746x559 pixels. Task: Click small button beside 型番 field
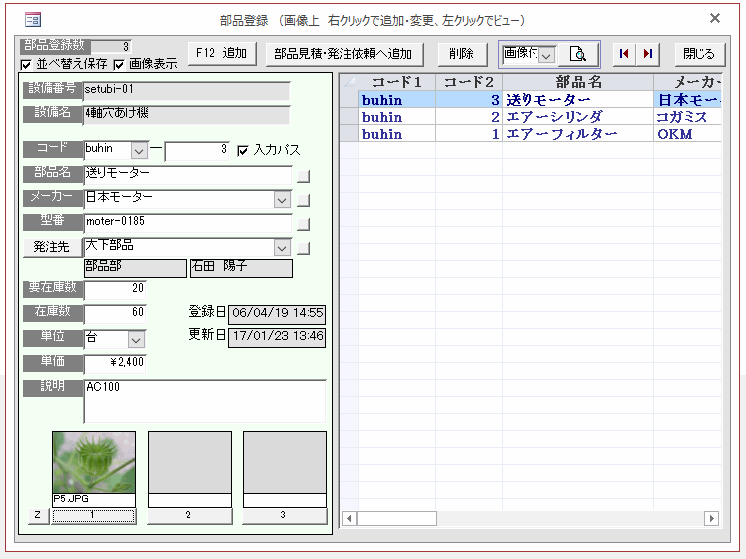click(x=303, y=224)
